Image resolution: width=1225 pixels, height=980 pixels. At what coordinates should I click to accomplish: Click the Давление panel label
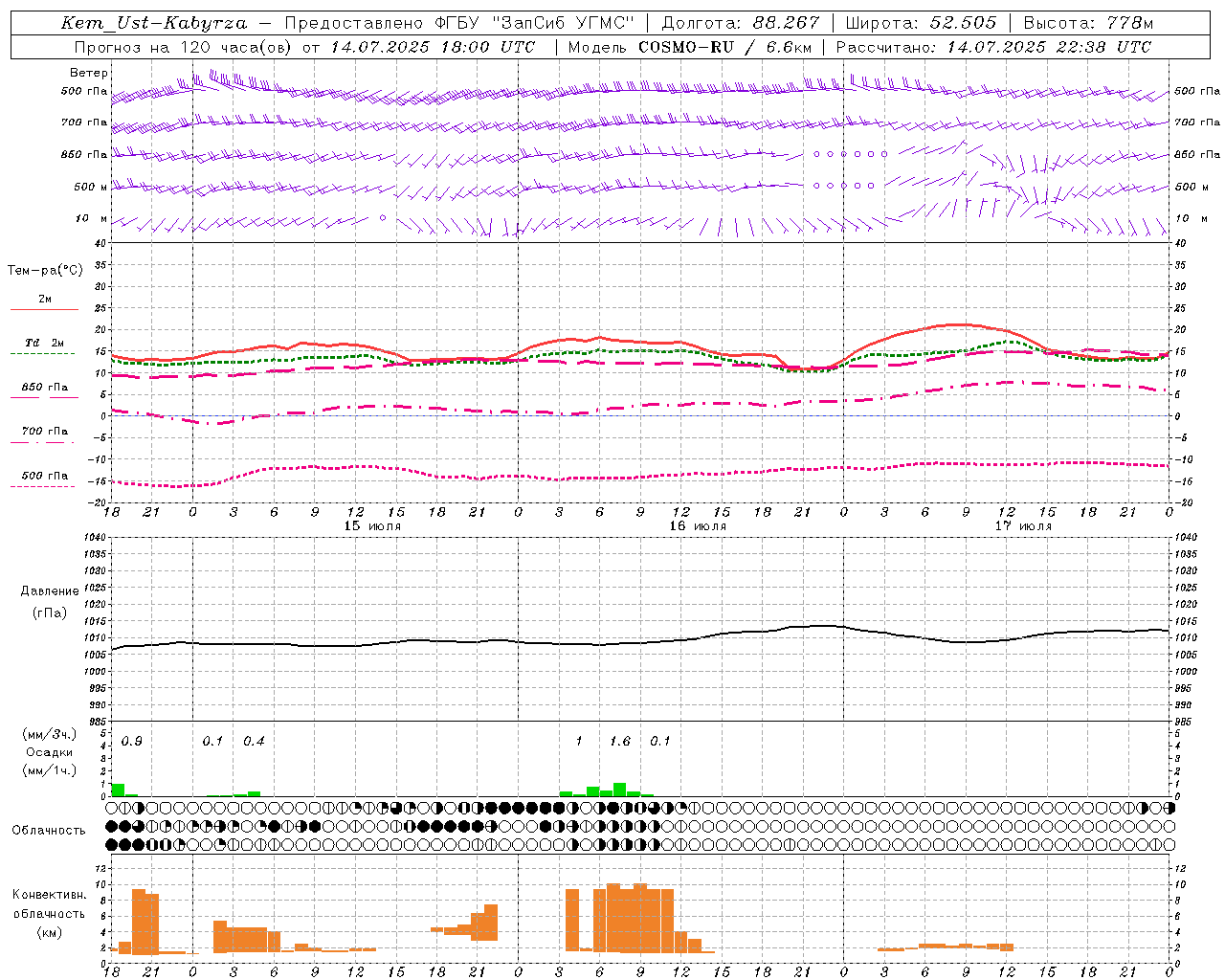[50, 591]
